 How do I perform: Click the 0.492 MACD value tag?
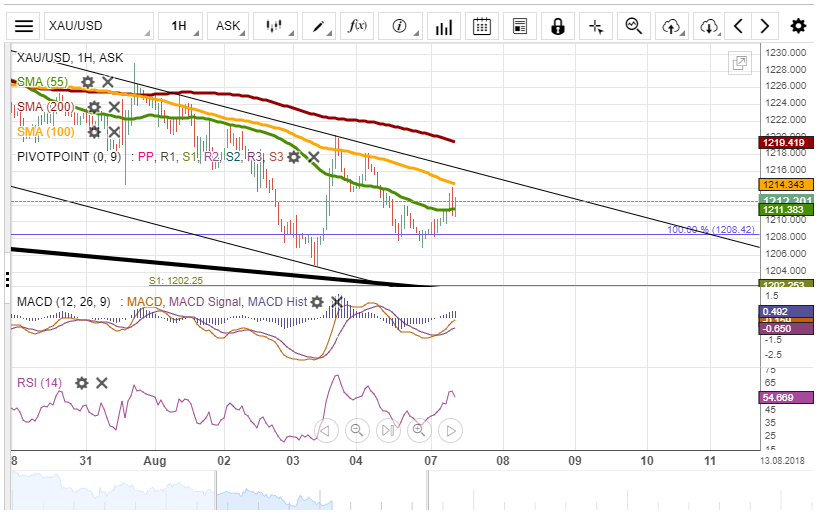pyautogui.click(x=786, y=311)
